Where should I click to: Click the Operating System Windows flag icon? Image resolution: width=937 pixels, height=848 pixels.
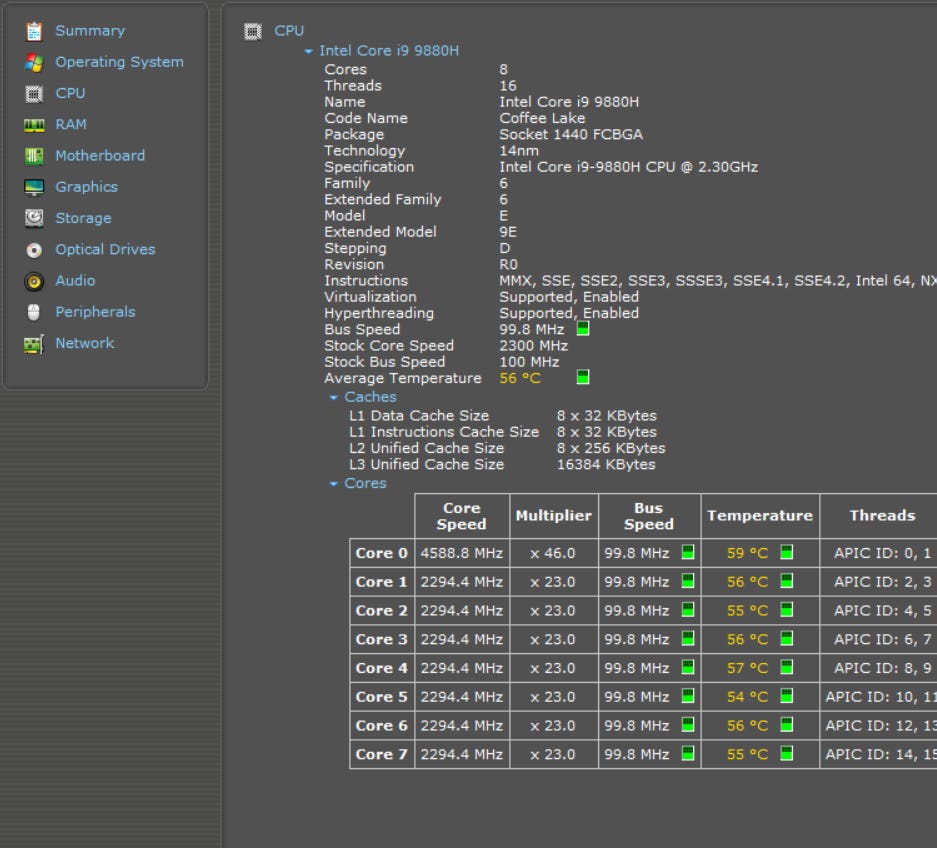pyautogui.click(x=34, y=62)
